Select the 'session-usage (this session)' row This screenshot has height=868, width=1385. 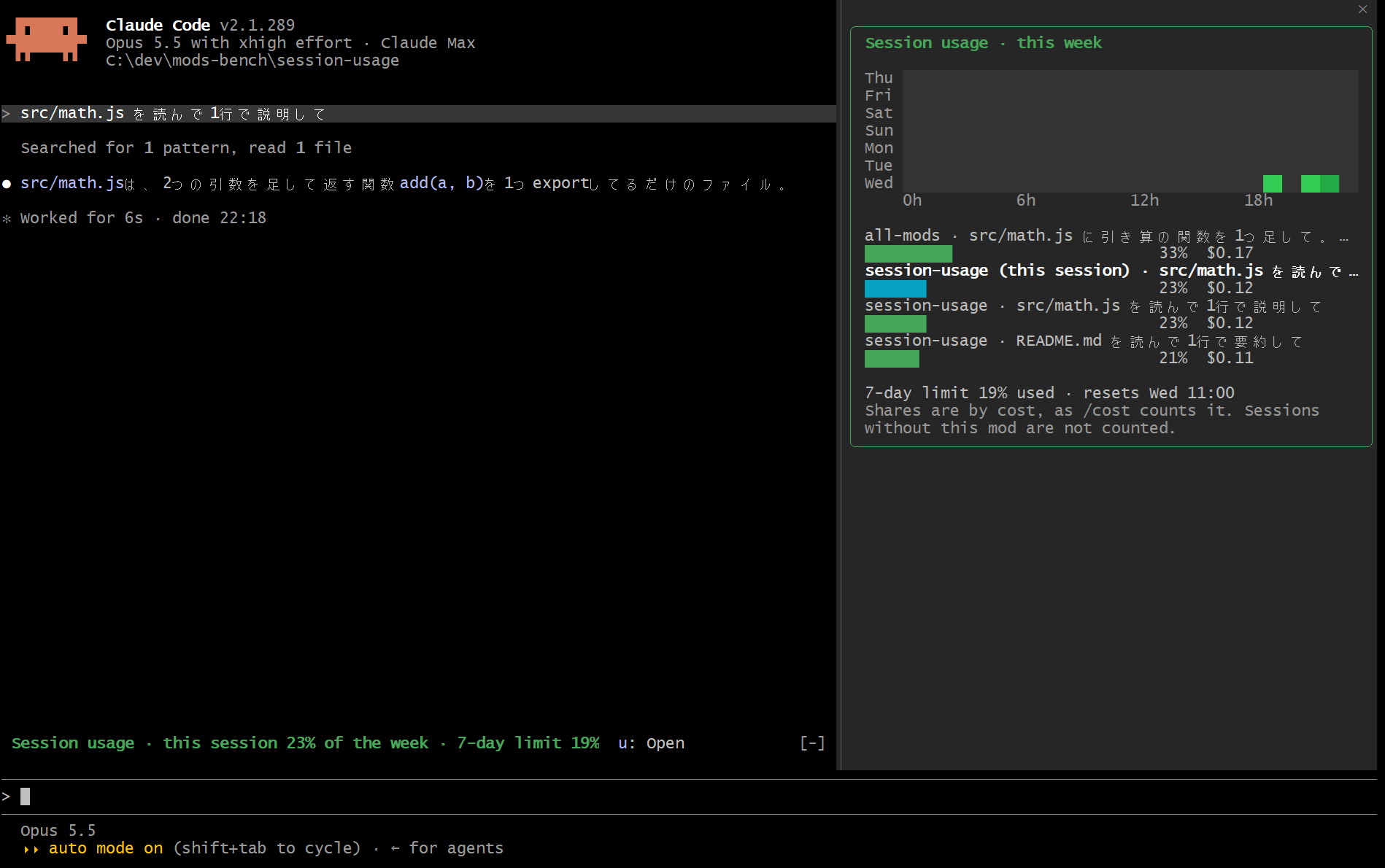1111,279
